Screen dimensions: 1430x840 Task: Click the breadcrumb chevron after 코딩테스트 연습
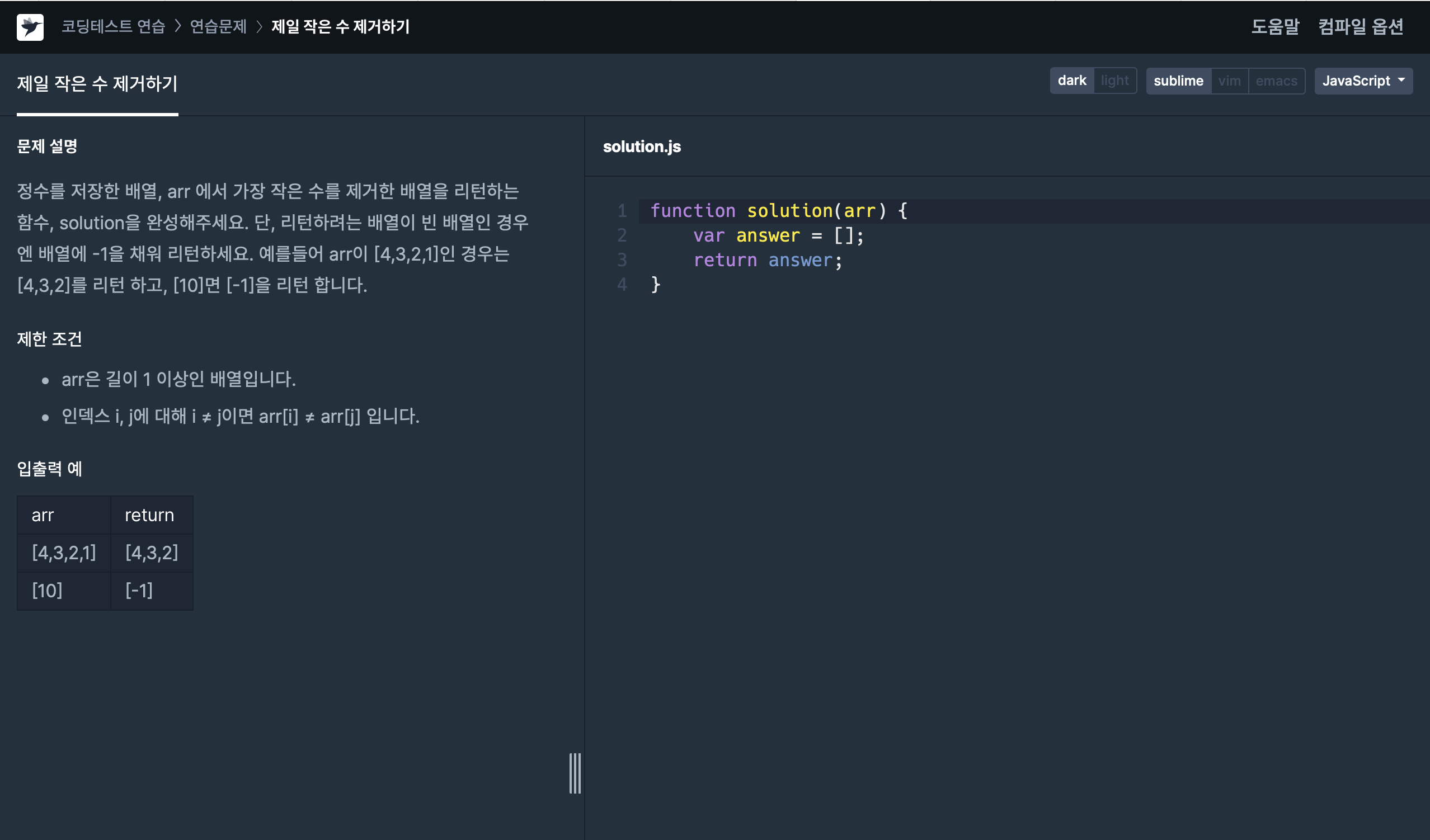tap(177, 26)
